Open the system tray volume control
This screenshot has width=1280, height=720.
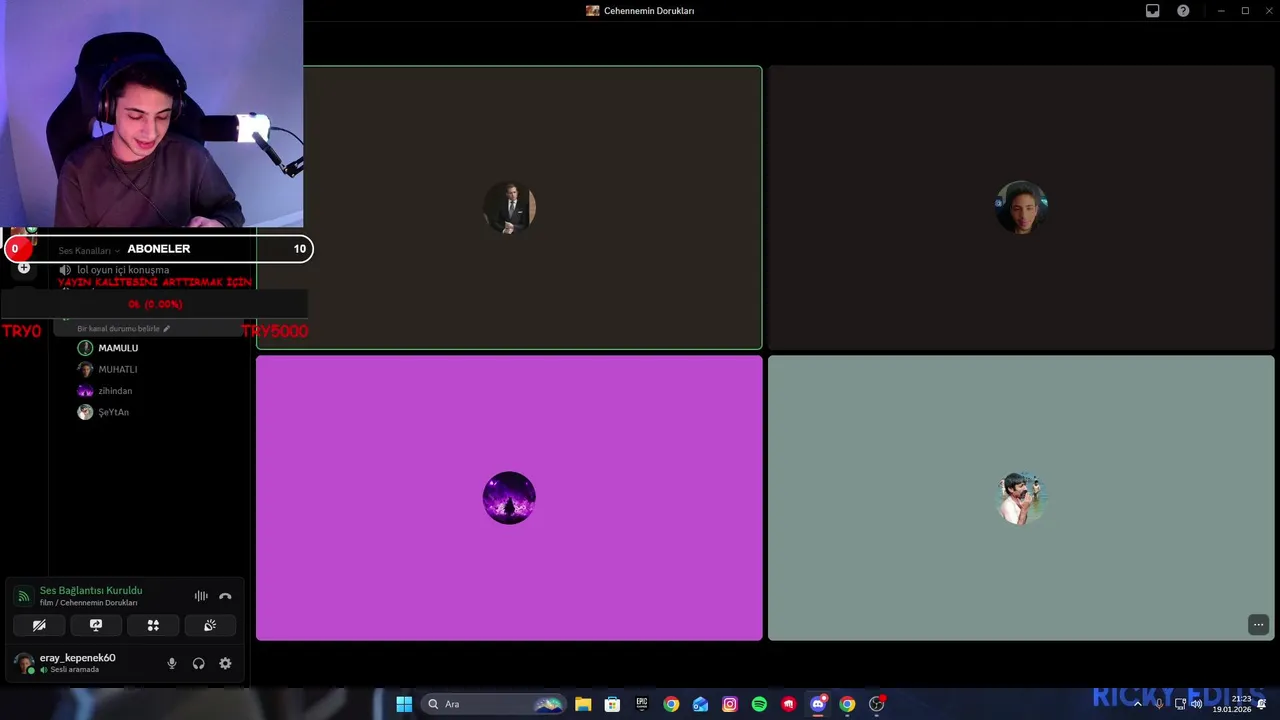coord(1196,704)
